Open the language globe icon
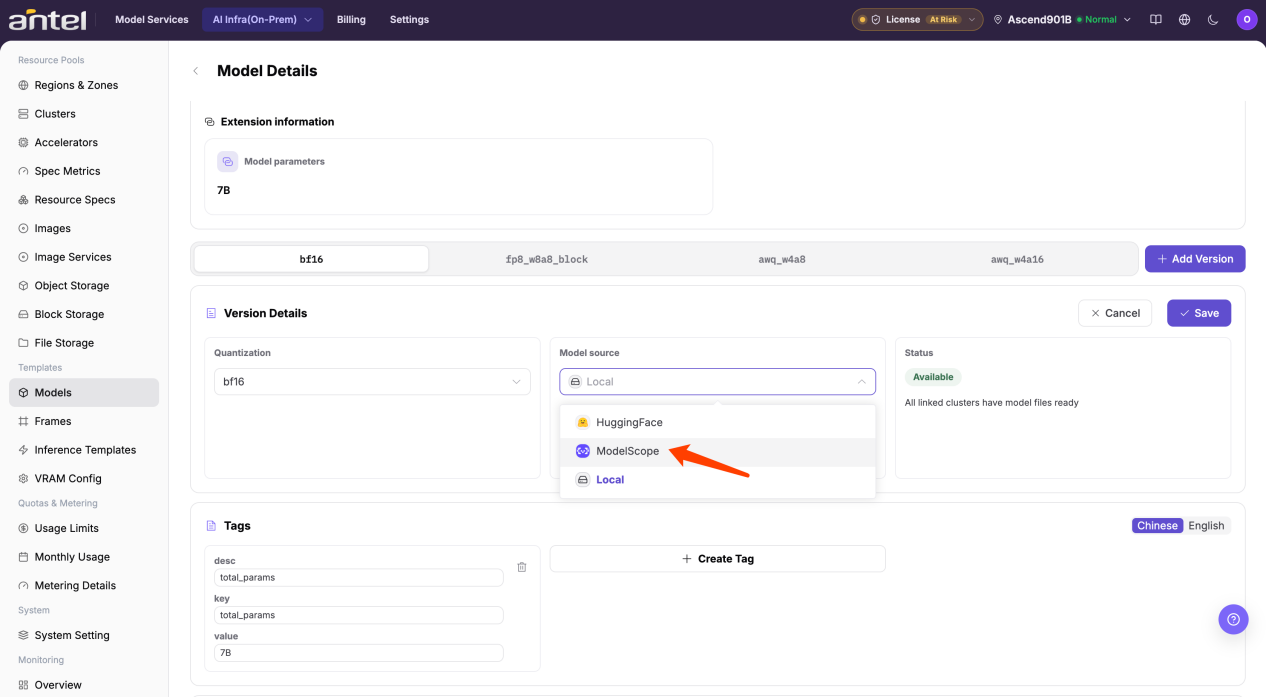Image resolution: width=1266 pixels, height=697 pixels. pyautogui.click(x=1185, y=19)
